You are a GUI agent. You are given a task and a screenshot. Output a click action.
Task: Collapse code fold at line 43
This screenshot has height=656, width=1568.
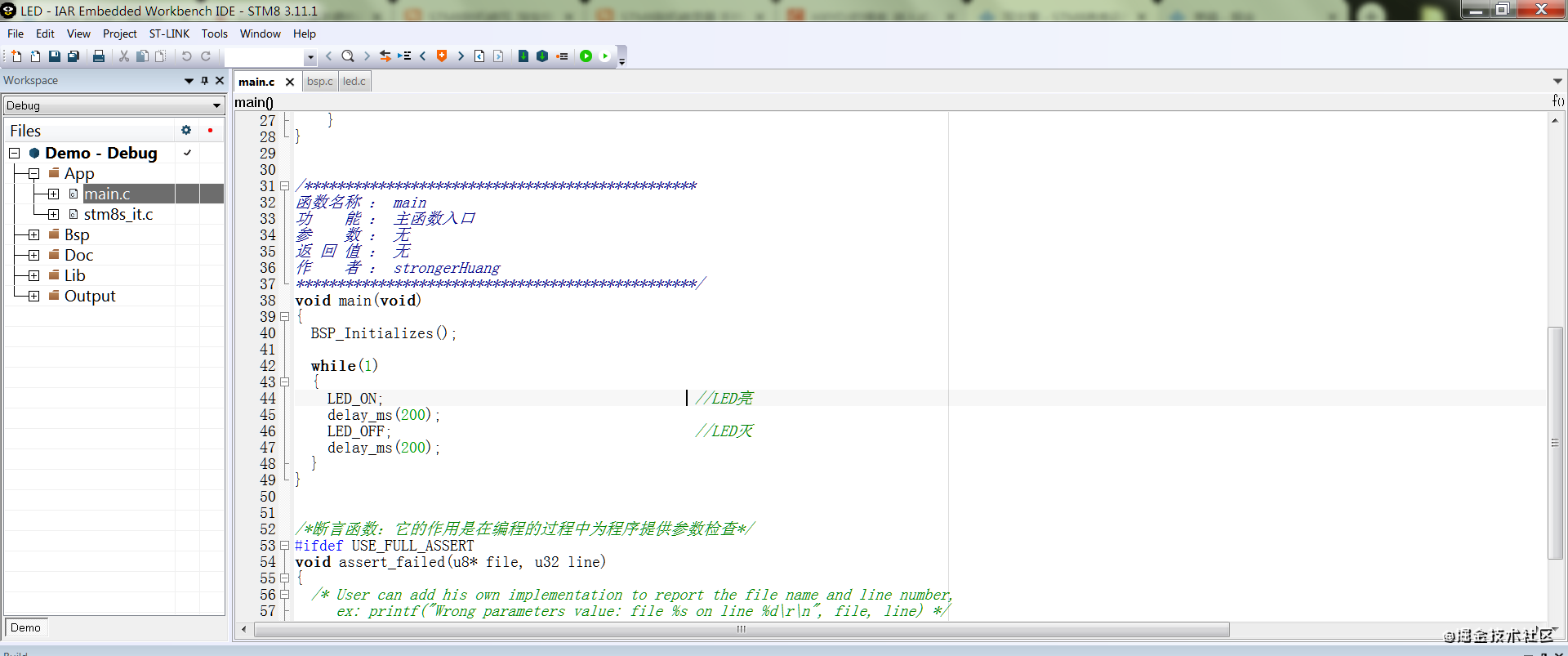[284, 382]
